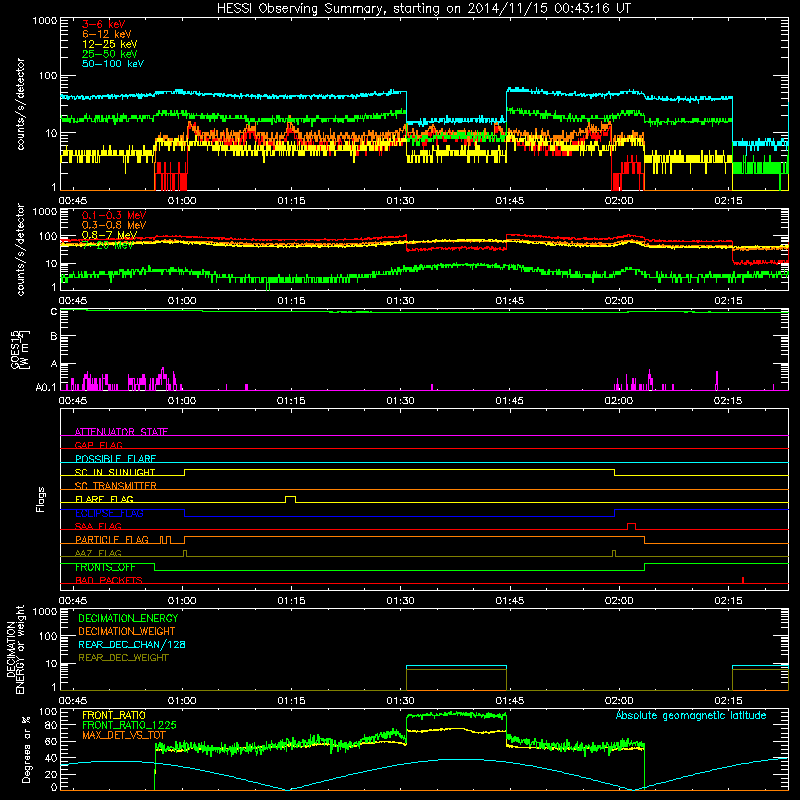Image resolution: width=800 pixels, height=800 pixels.
Task: Click the REAR_DEC_WEIGHT legend label
Action: coord(123,658)
